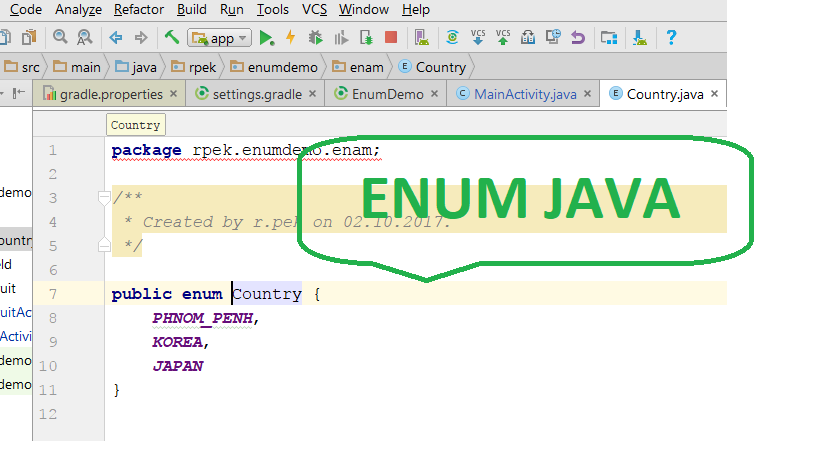Click the purple Revert undo icon
This screenshot has height=460, width=819.
point(578,38)
